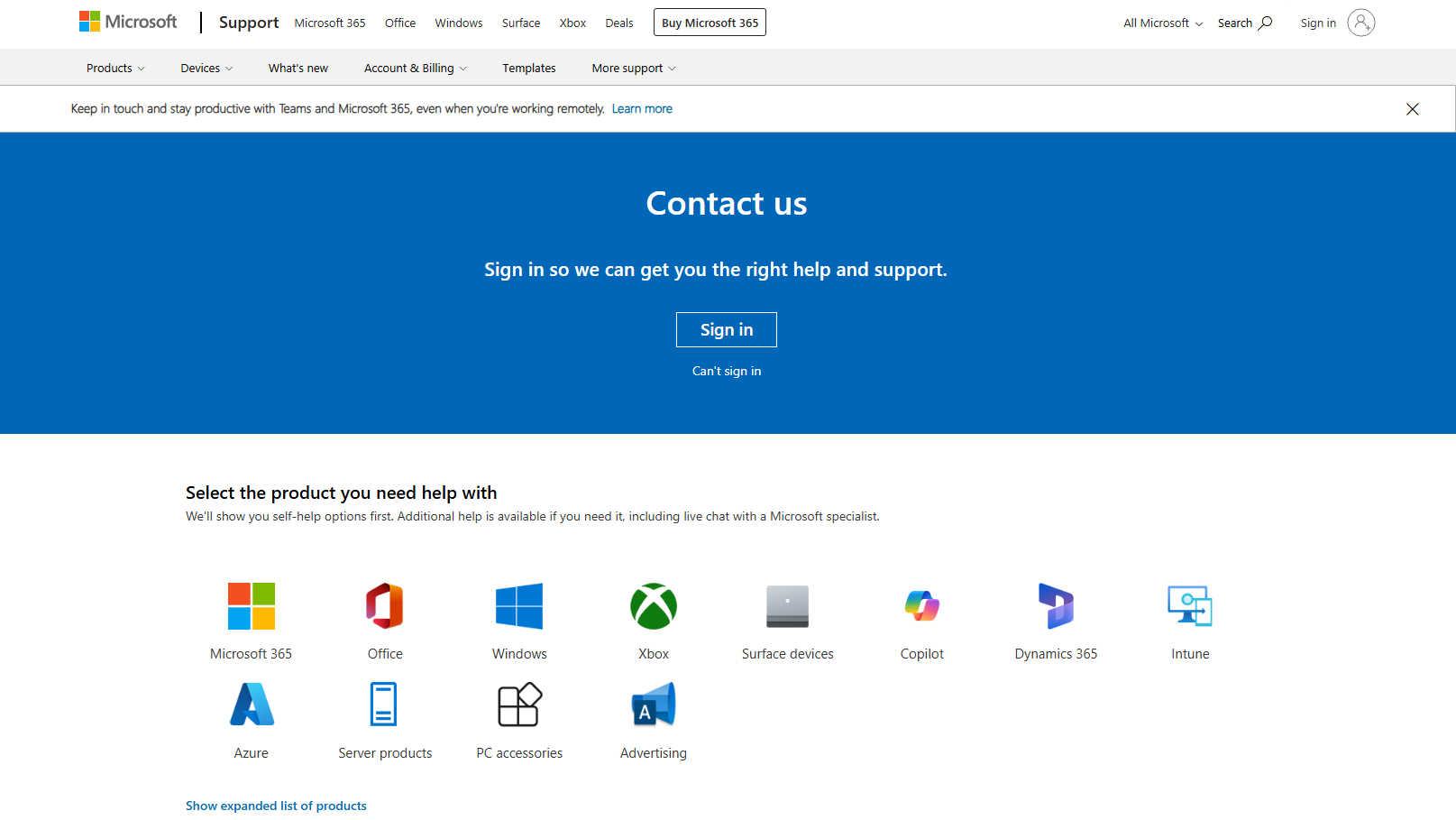Select the Intune product icon
Viewport: 1456px width, 820px height.
(x=1190, y=606)
